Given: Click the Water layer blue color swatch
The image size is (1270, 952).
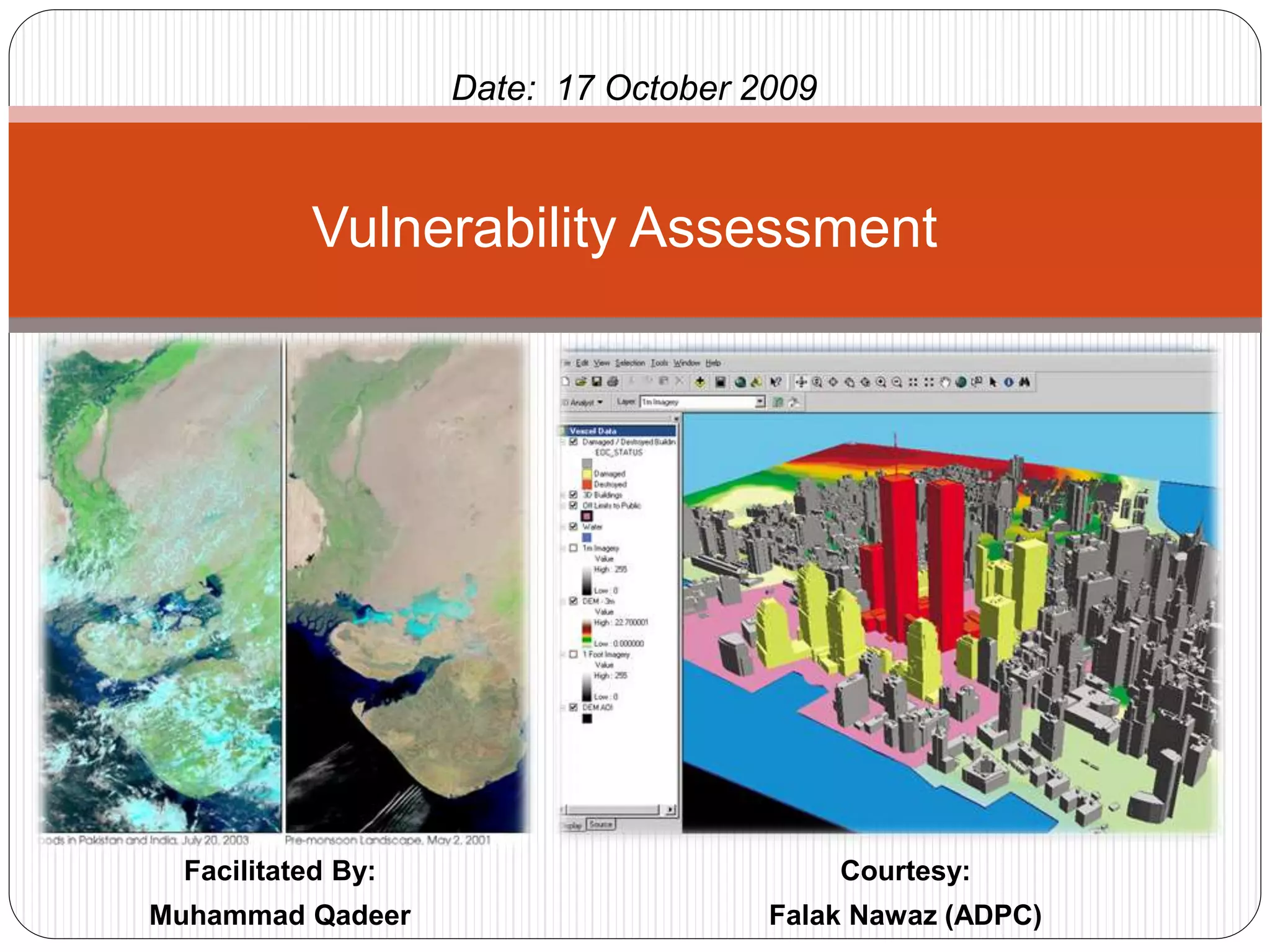Looking at the screenshot, I should coord(587,537).
